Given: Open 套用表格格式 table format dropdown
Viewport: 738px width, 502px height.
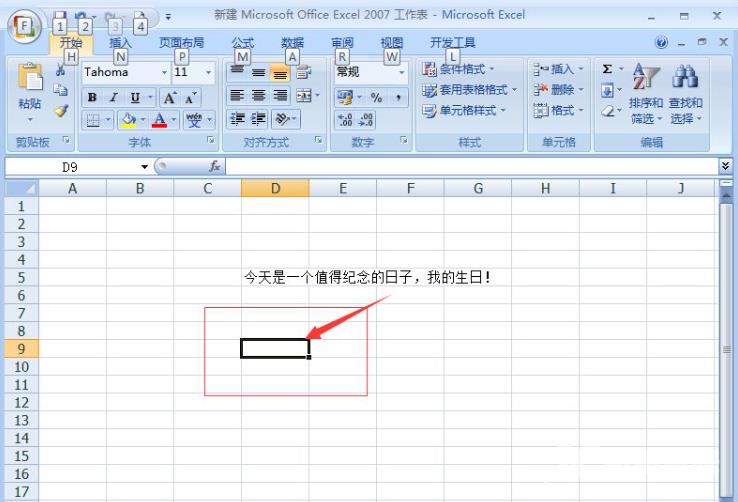Looking at the screenshot, I should pyautogui.click(x=470, y=90).
